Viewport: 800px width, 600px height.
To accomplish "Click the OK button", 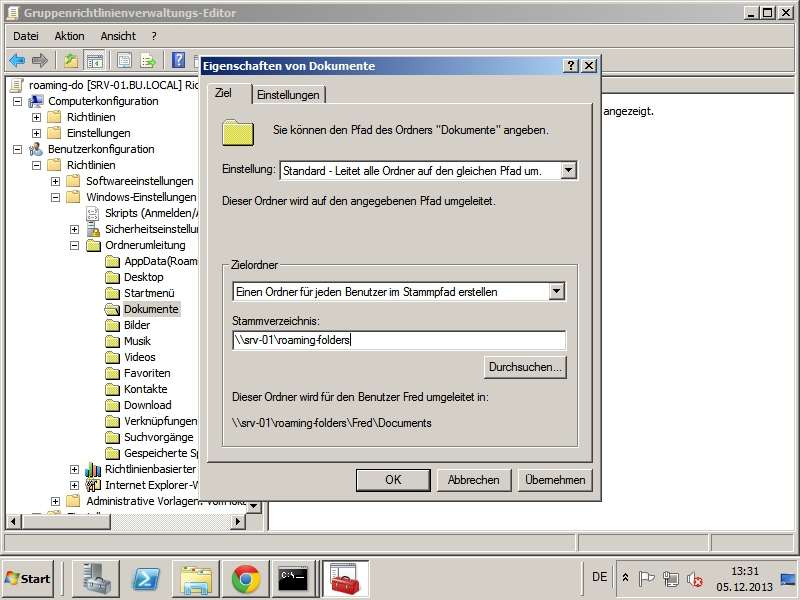I will (393, 480).
